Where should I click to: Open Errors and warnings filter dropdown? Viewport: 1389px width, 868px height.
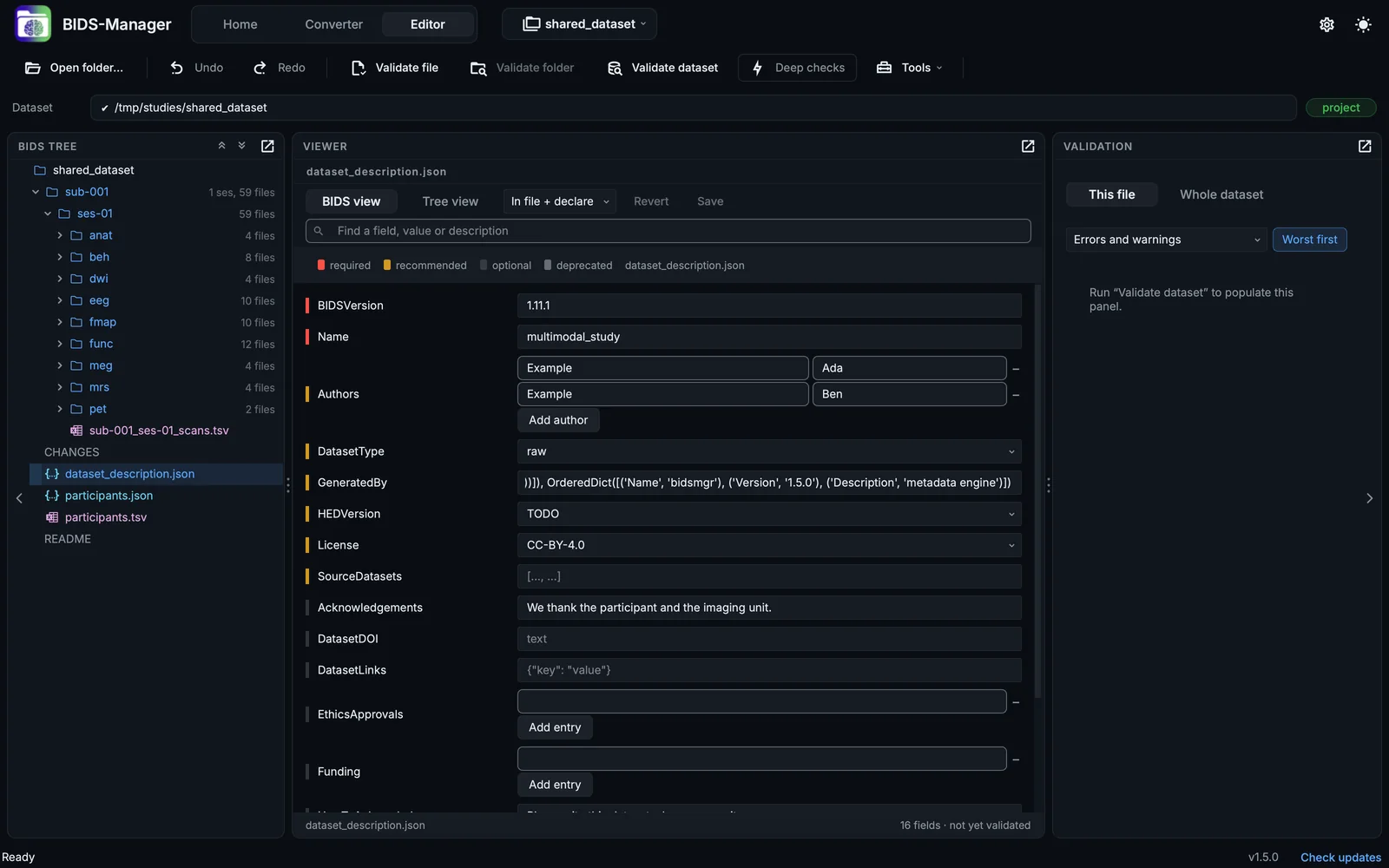coord(1166,240)
